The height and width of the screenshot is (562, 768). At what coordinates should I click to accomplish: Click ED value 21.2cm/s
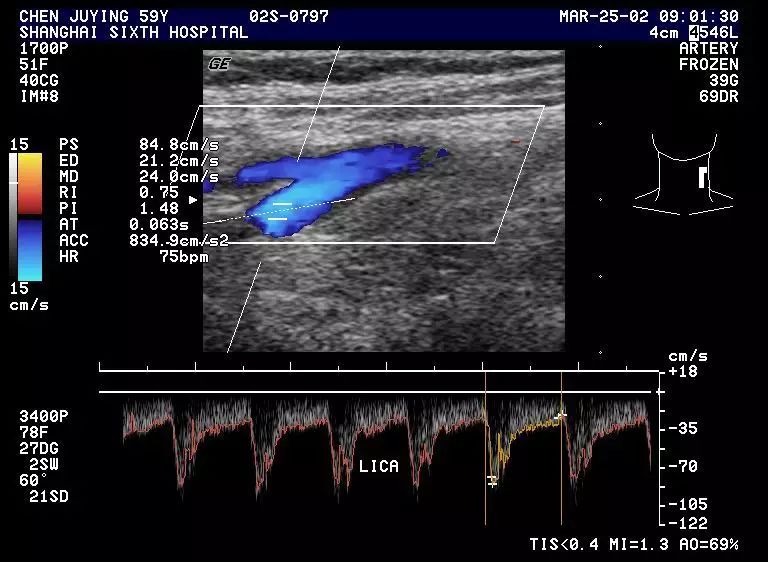(179, 161)
